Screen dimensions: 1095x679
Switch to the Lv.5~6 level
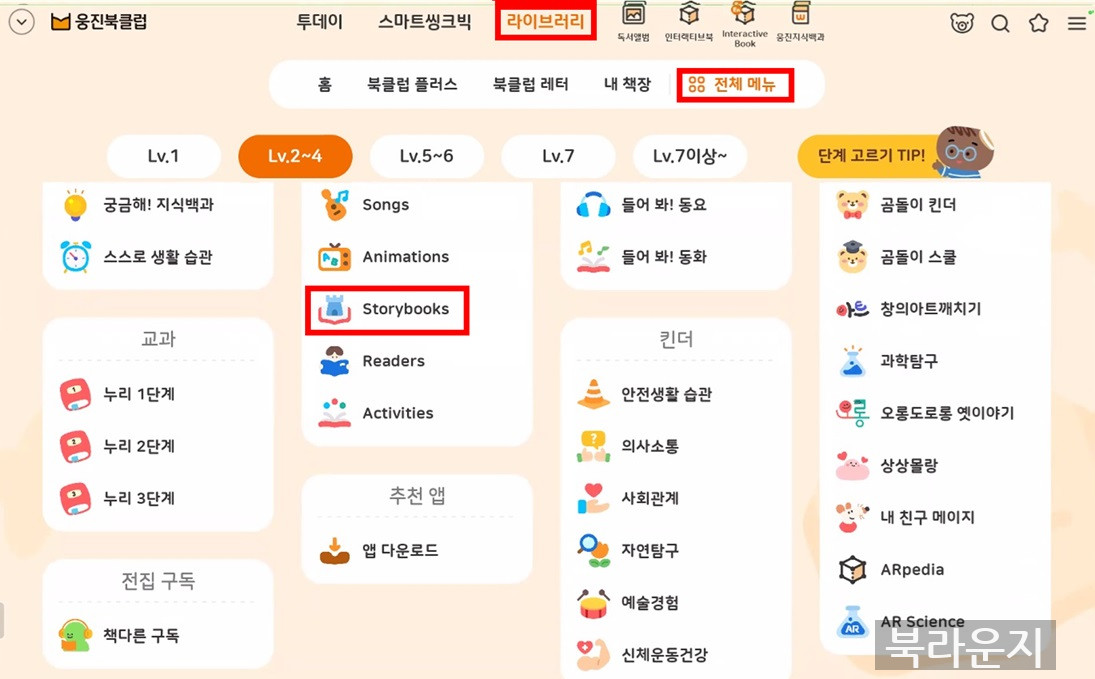click(426, 156)
